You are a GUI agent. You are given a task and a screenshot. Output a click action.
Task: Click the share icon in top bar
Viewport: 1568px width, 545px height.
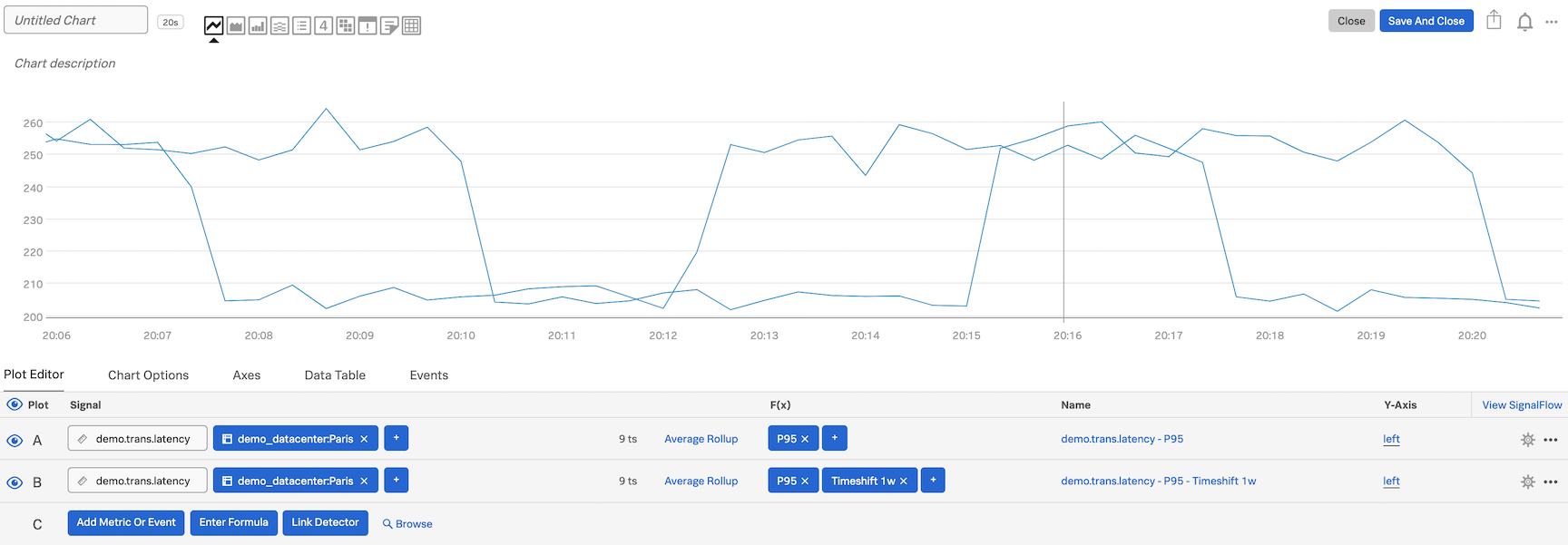(1494, 21)
